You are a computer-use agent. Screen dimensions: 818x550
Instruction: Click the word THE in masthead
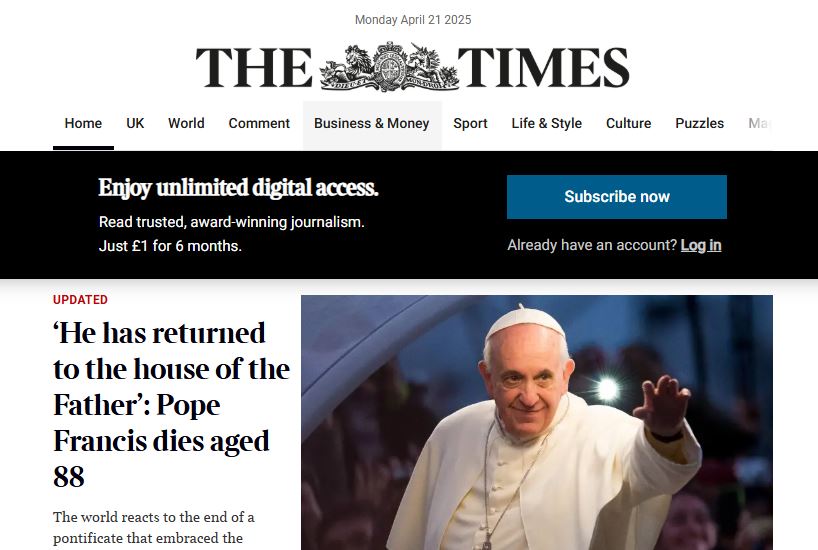254,67
